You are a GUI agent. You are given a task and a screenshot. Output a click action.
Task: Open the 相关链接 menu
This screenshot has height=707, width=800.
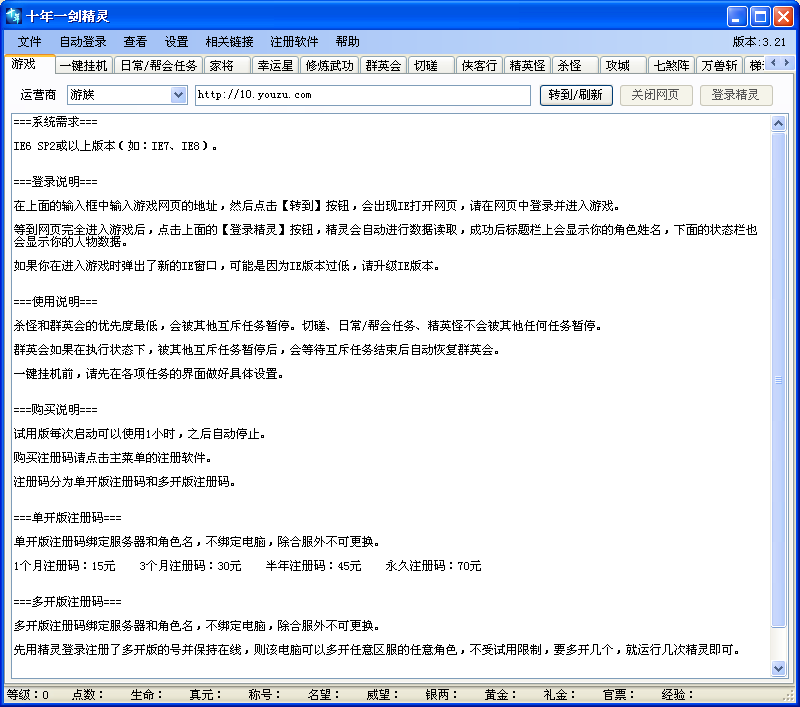click(x=229, y=42)
